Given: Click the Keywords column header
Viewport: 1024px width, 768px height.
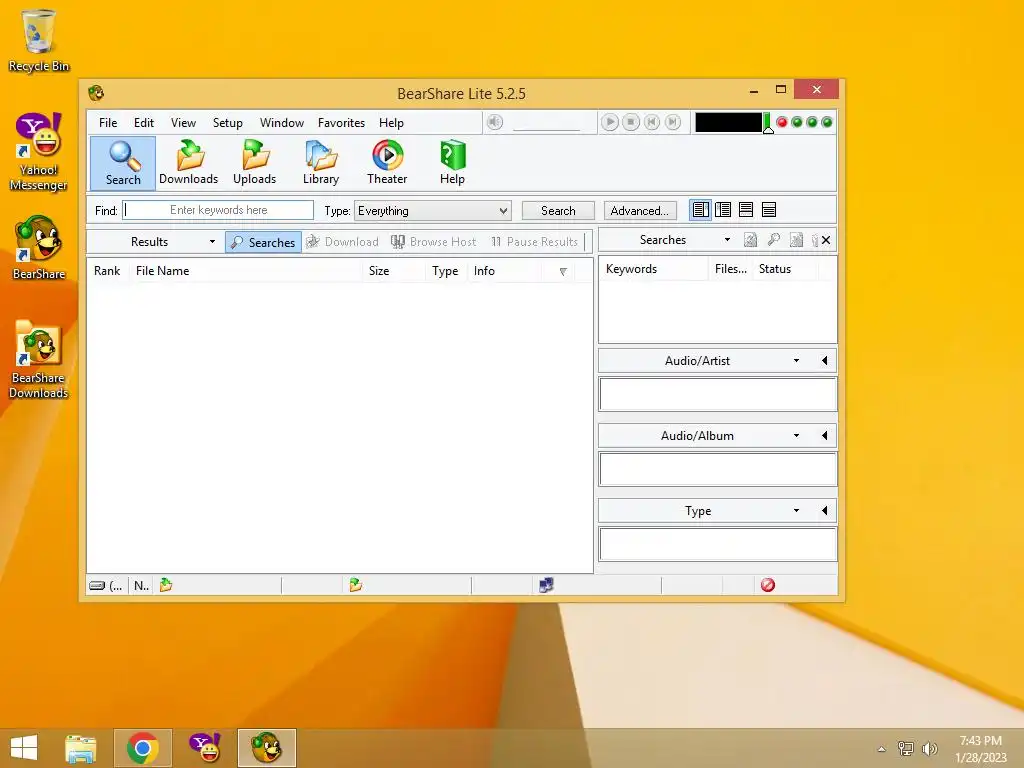Looking at the screenshot, I should click(654, 269).
